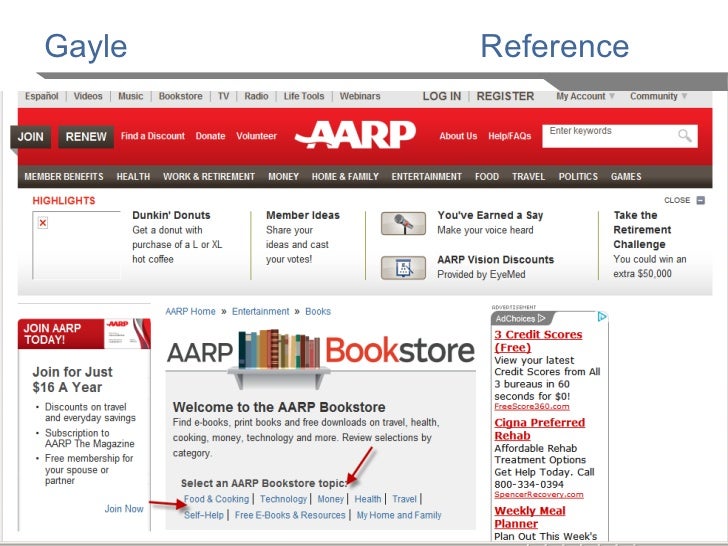
Task: Open the MEMBER BENEFITS menu
Action: 64,177
